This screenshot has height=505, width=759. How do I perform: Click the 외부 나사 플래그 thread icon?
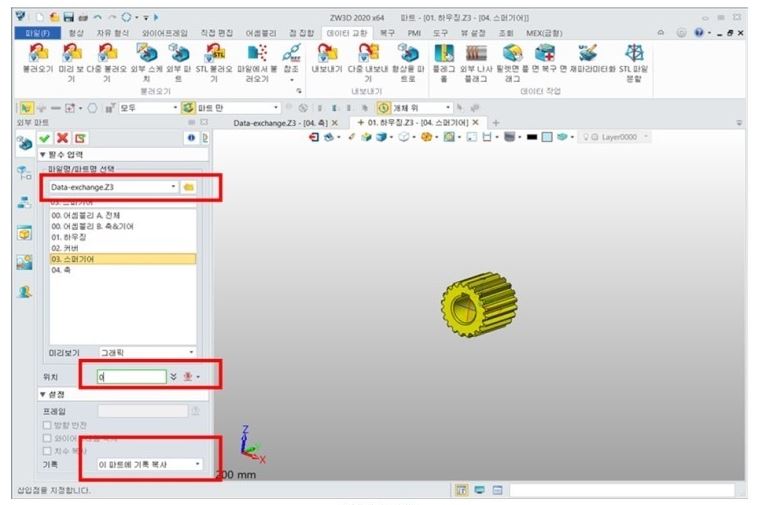click(476, 53)
